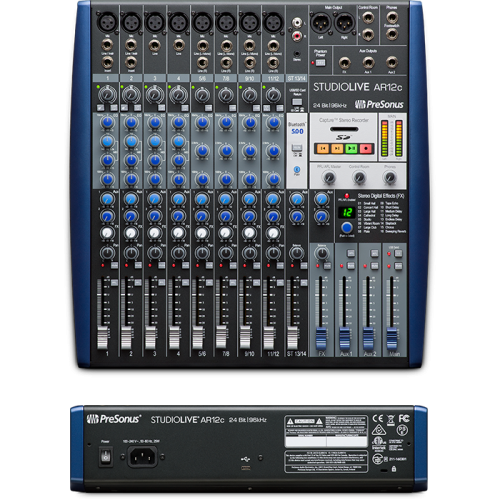Image resolution: width=500 pixels, height=500 pixels.
Task: Toggle channel 1 mute button
Action: [x=114, y=265]
